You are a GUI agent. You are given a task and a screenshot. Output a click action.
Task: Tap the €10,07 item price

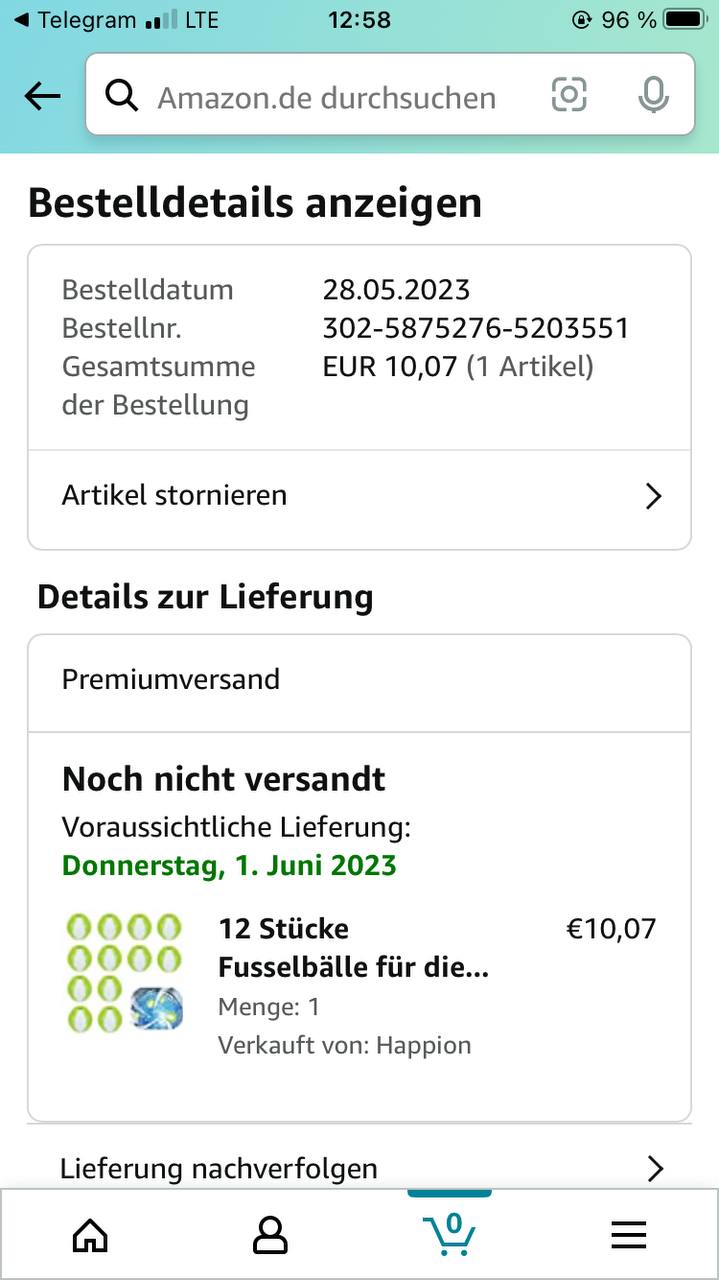click(611, 928)
